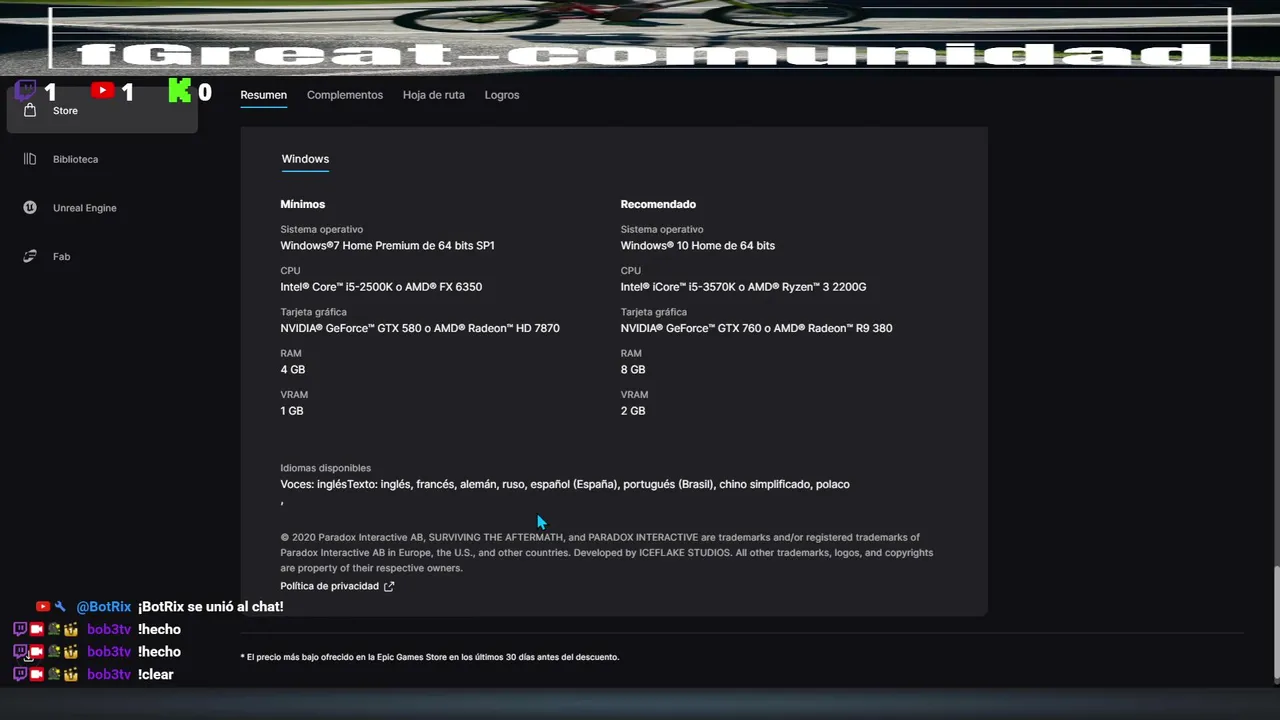
Task: Open Biblioteca in the sidebar
Action: 75,159
